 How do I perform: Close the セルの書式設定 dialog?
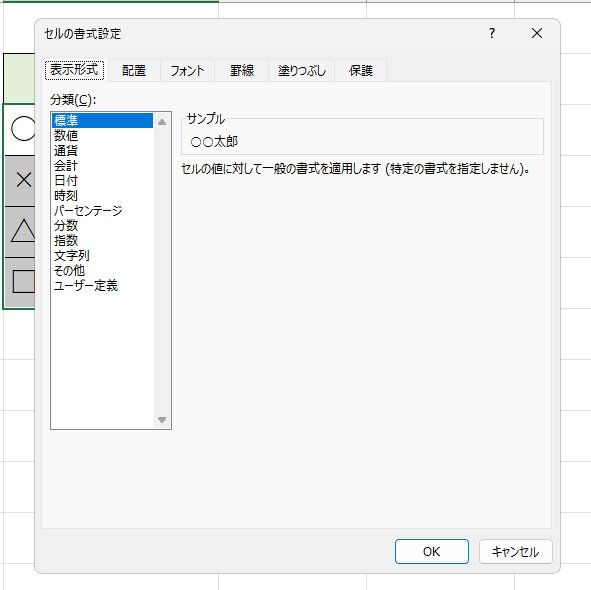[537, 33]
